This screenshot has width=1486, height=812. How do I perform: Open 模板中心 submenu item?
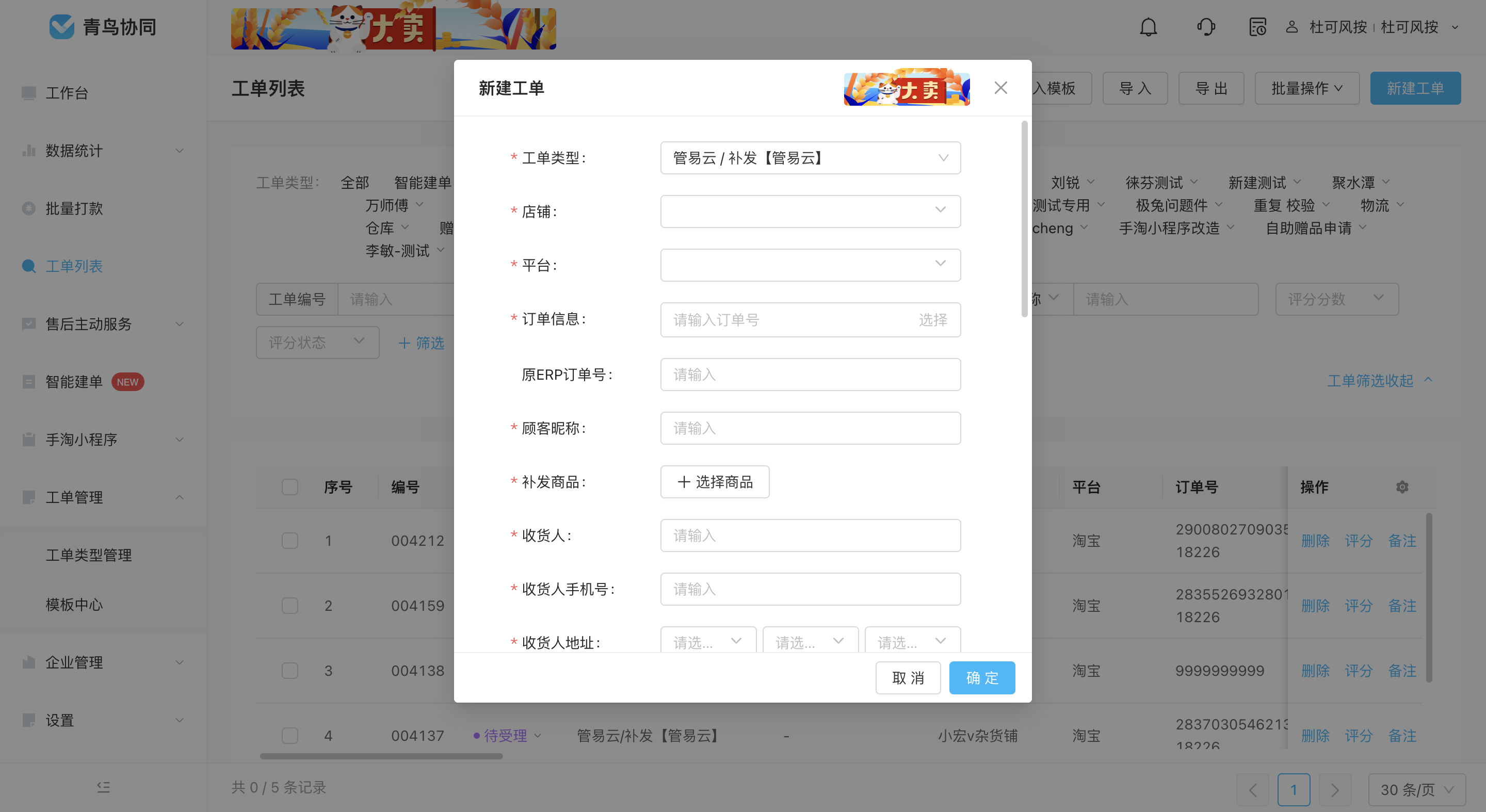point(74,605)
